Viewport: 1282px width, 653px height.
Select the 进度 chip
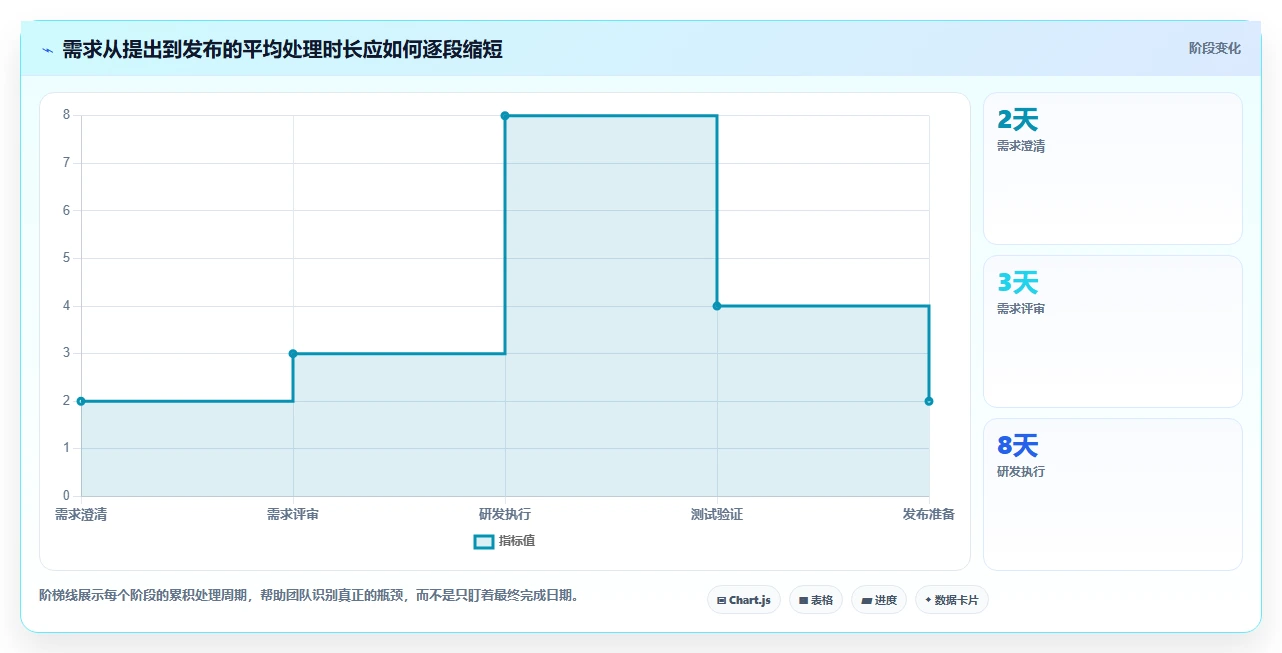pyautogui.click(x=879, y=600)
